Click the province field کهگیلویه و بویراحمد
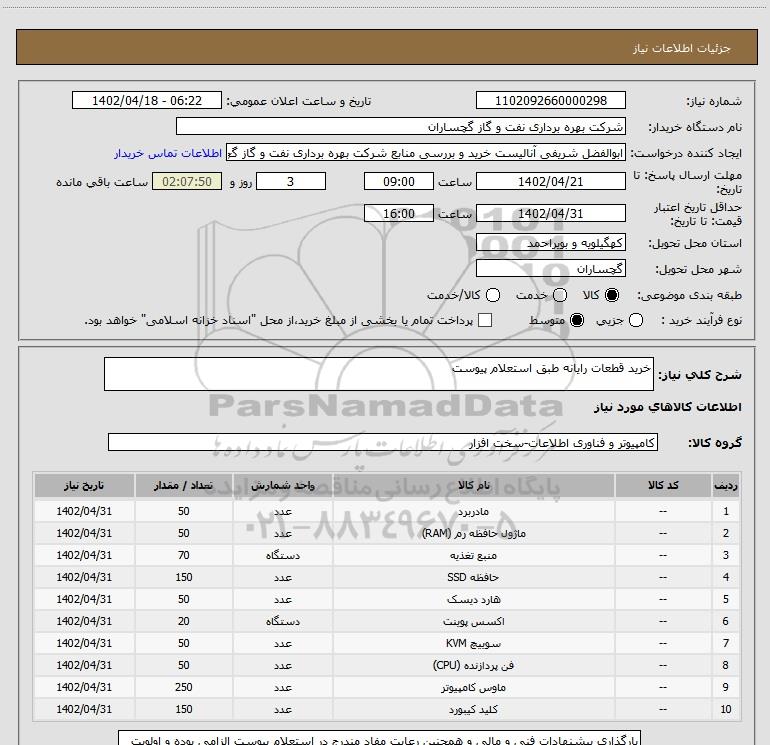 pyautogui.click(x=550, y=243)
